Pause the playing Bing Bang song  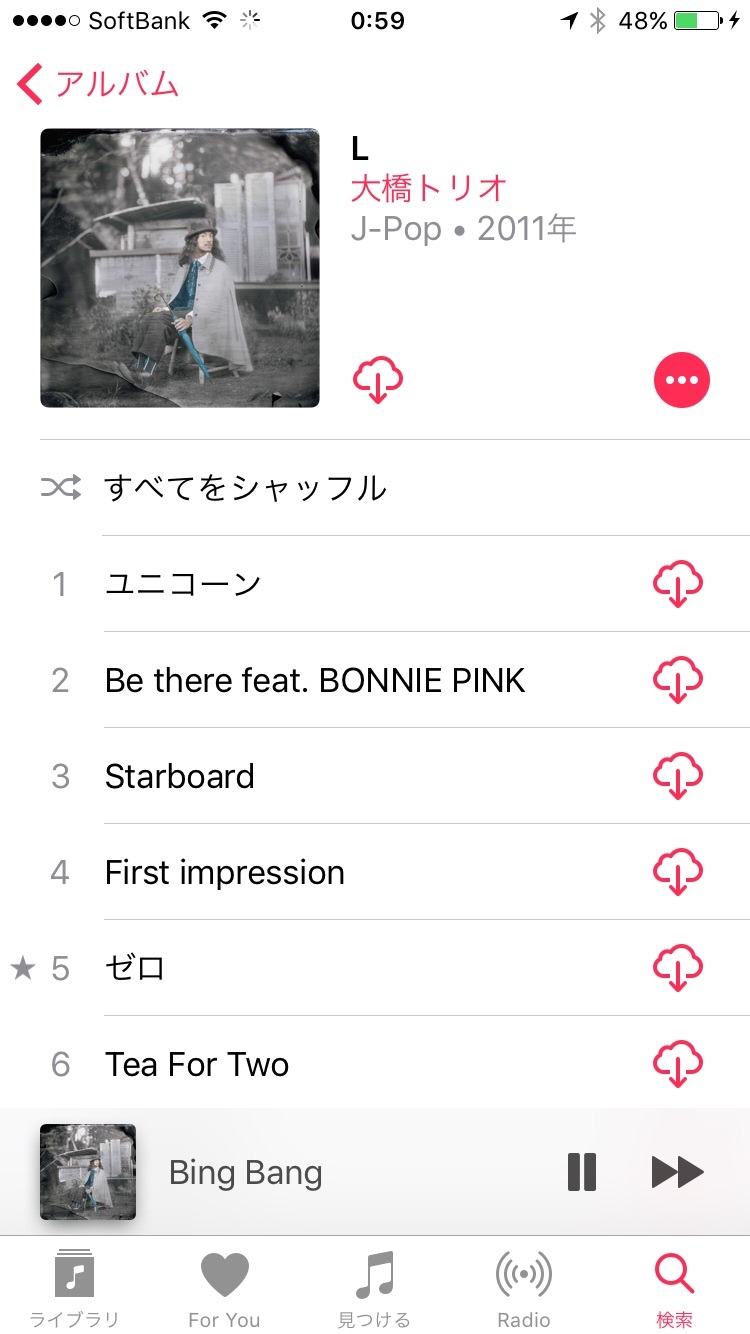pos(582,1172)
